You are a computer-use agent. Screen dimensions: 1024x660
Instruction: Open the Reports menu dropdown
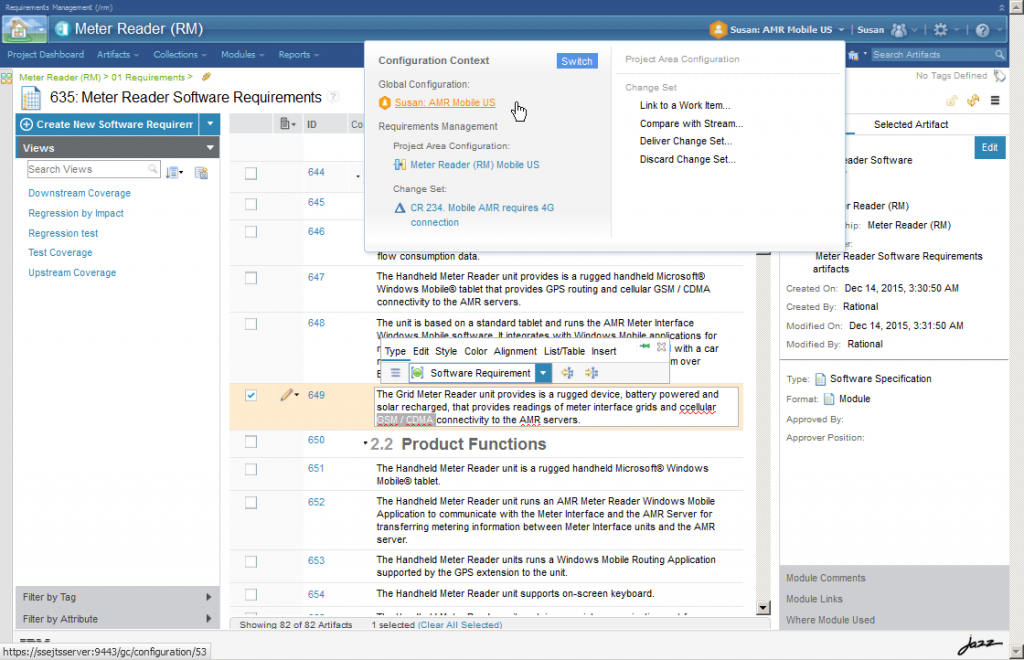[298, 55]
